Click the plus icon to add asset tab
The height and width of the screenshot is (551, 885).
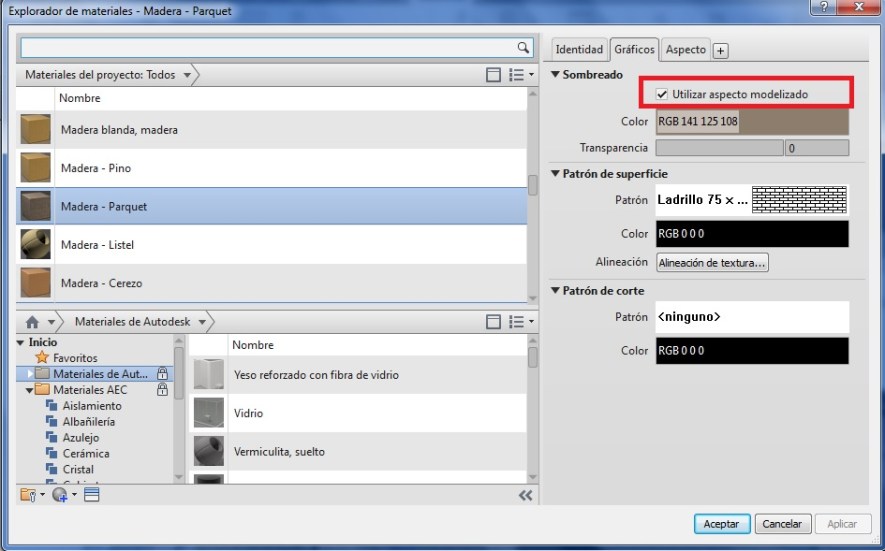(x=720, y=50)
